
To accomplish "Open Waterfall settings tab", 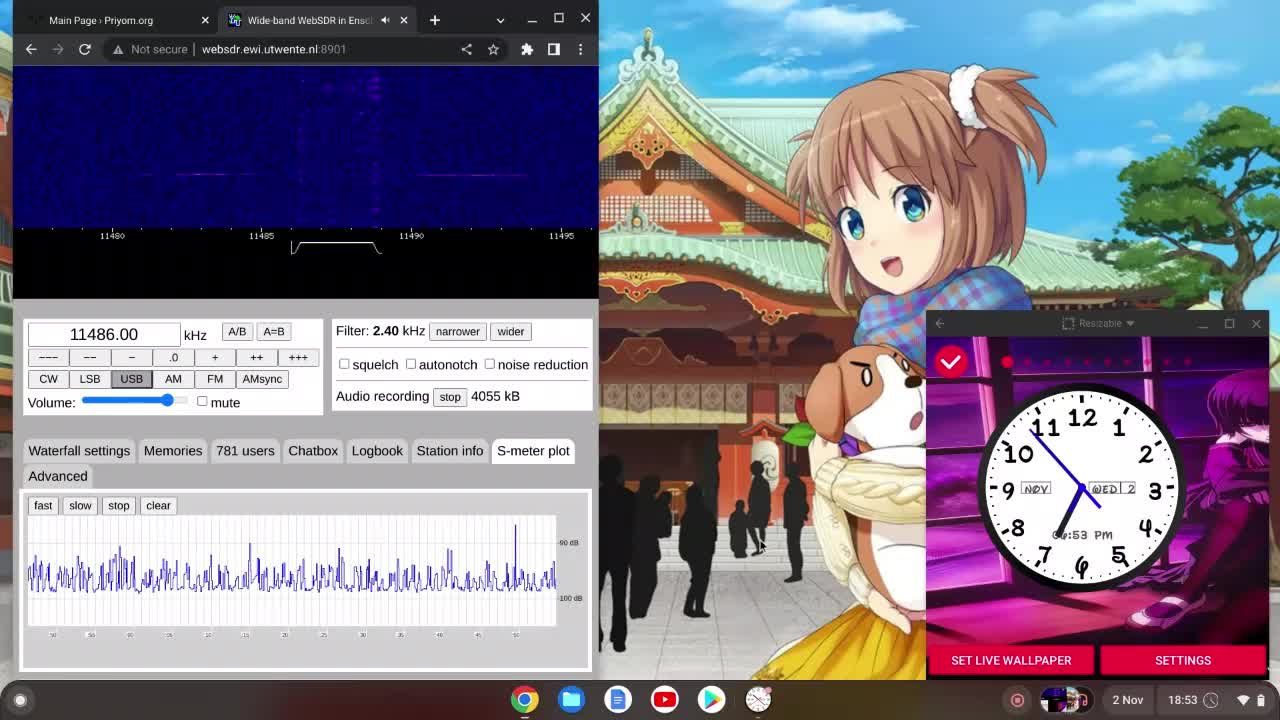I will [79, 451].
